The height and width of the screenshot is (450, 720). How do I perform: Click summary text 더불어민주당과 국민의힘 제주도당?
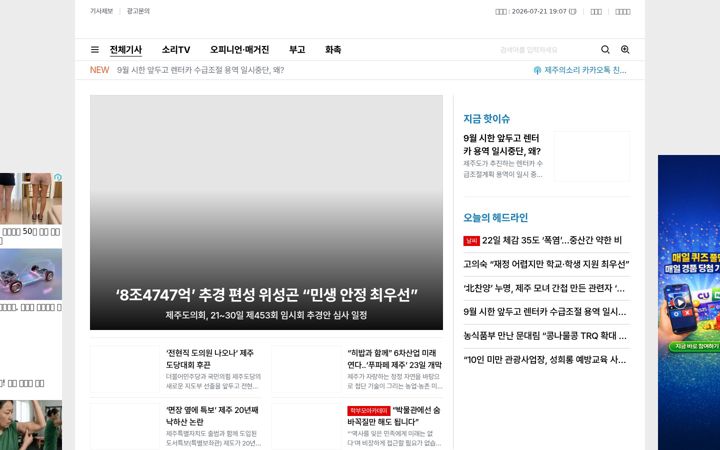(x=214, y=382)
